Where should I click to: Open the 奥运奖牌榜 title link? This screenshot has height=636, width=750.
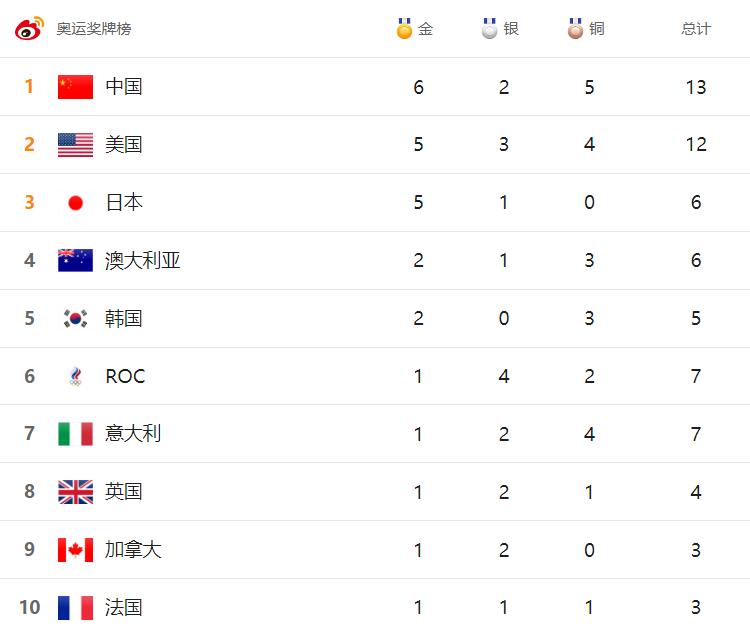(94, 29)
